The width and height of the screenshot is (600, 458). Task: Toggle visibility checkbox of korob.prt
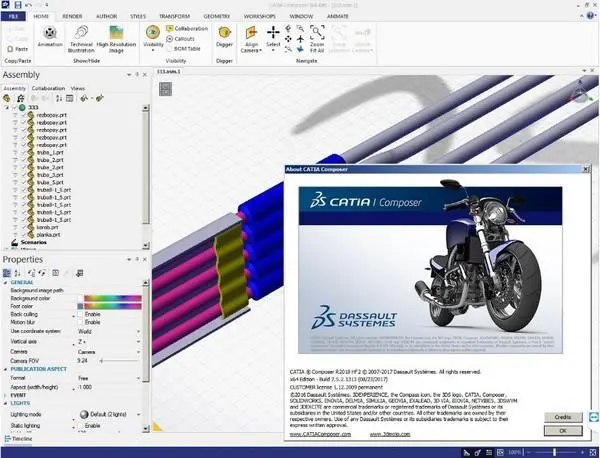24,227
